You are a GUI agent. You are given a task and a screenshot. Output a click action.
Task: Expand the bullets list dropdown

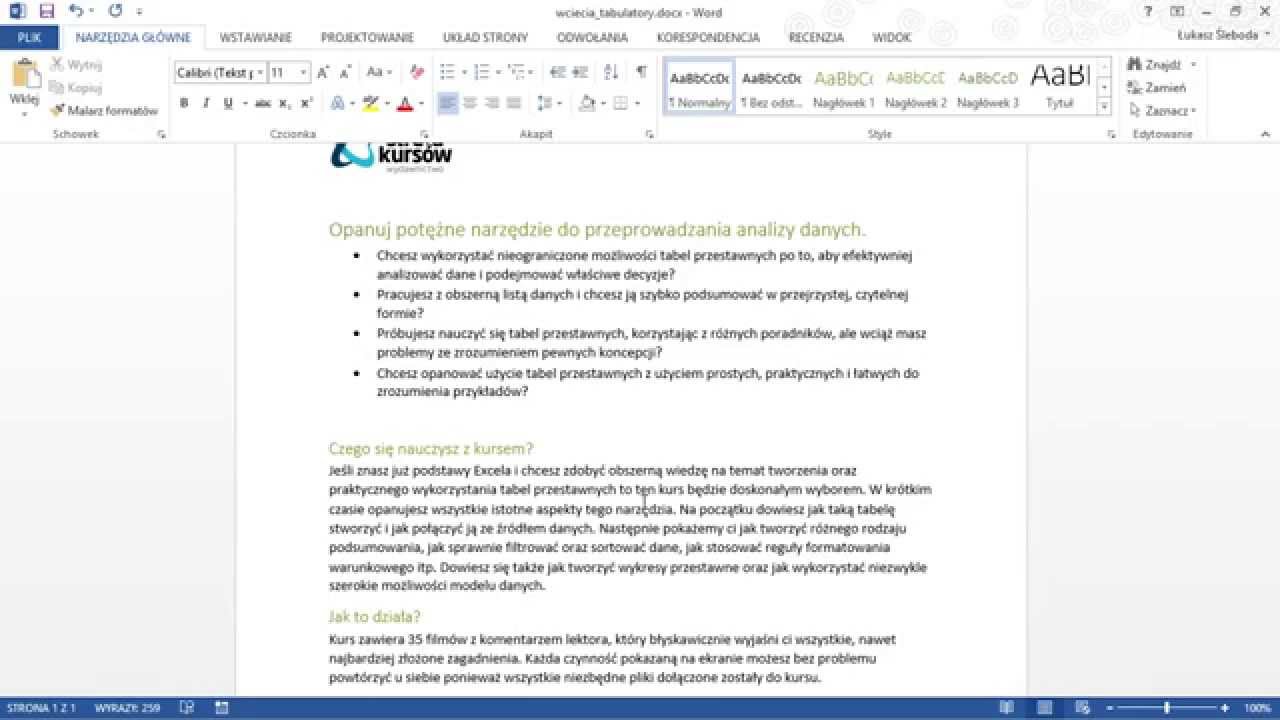point(464,73)
